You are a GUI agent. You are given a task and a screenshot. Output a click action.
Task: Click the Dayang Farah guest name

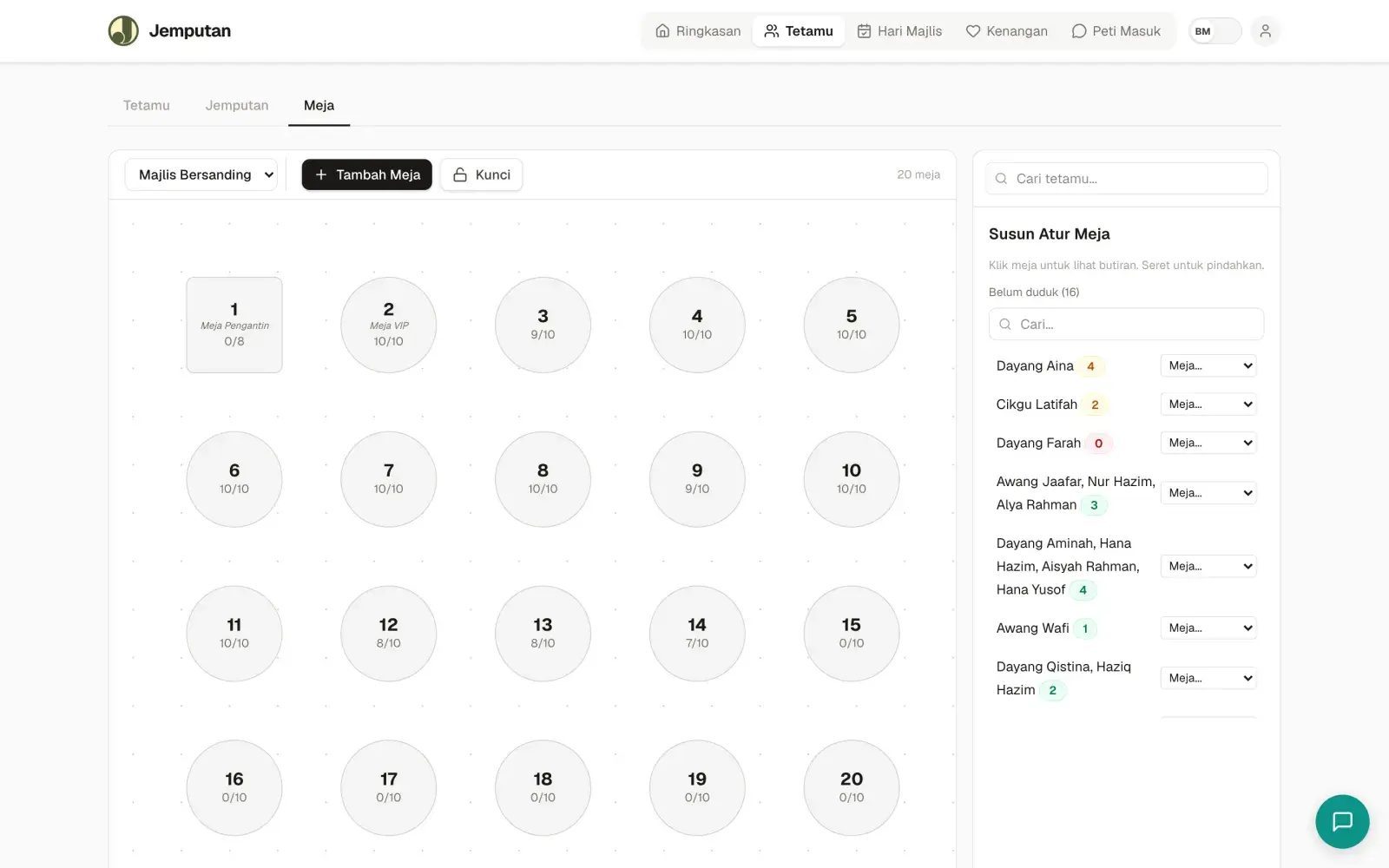(x=1038, y=443)
